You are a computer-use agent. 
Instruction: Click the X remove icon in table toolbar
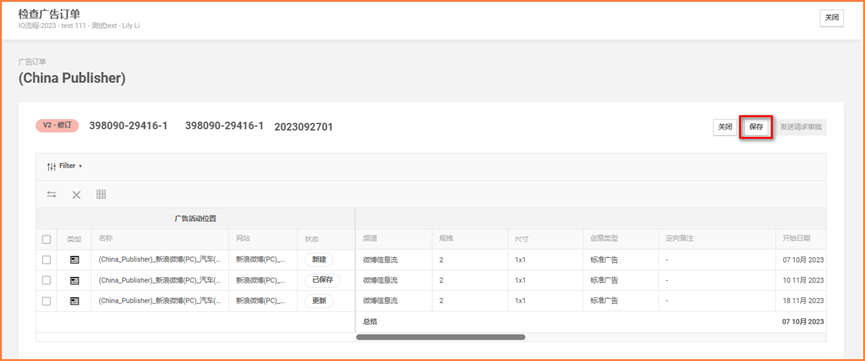click(x=77, y=194)
